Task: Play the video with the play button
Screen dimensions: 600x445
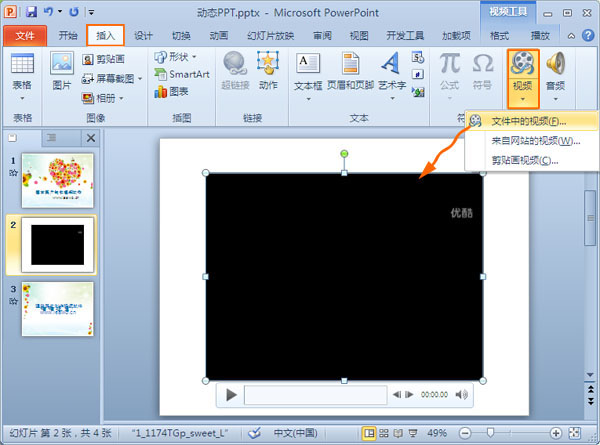Action: click(231, 394)
